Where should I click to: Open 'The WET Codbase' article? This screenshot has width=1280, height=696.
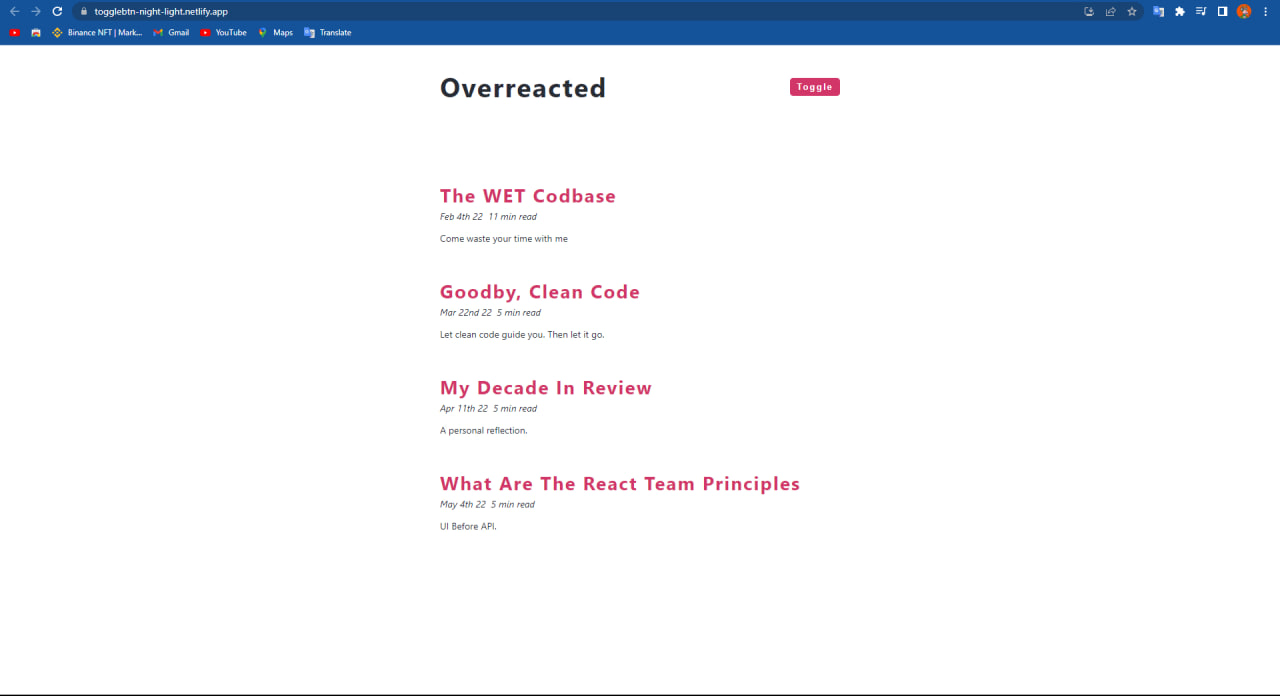(528, 196)
